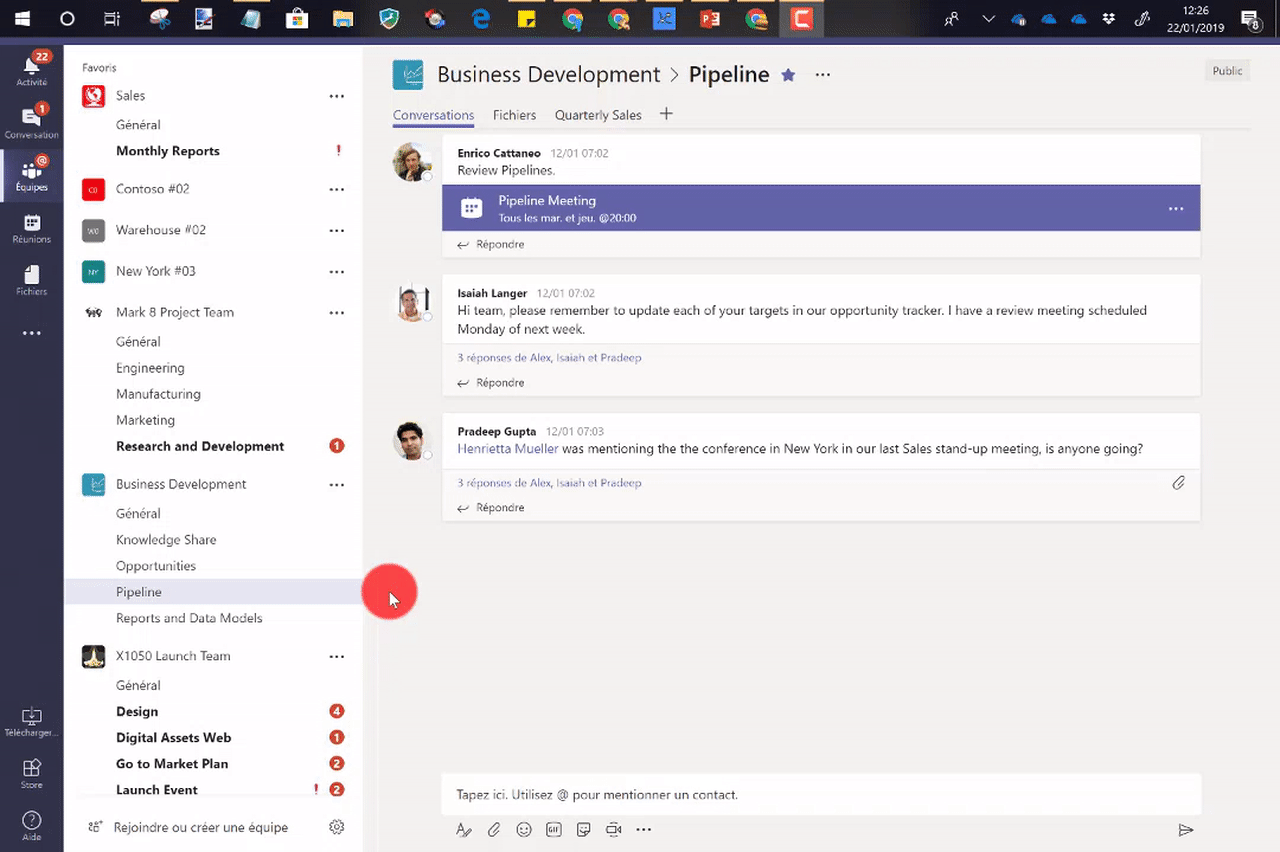
Task: Click the message compose box
Action: point(821,795)
